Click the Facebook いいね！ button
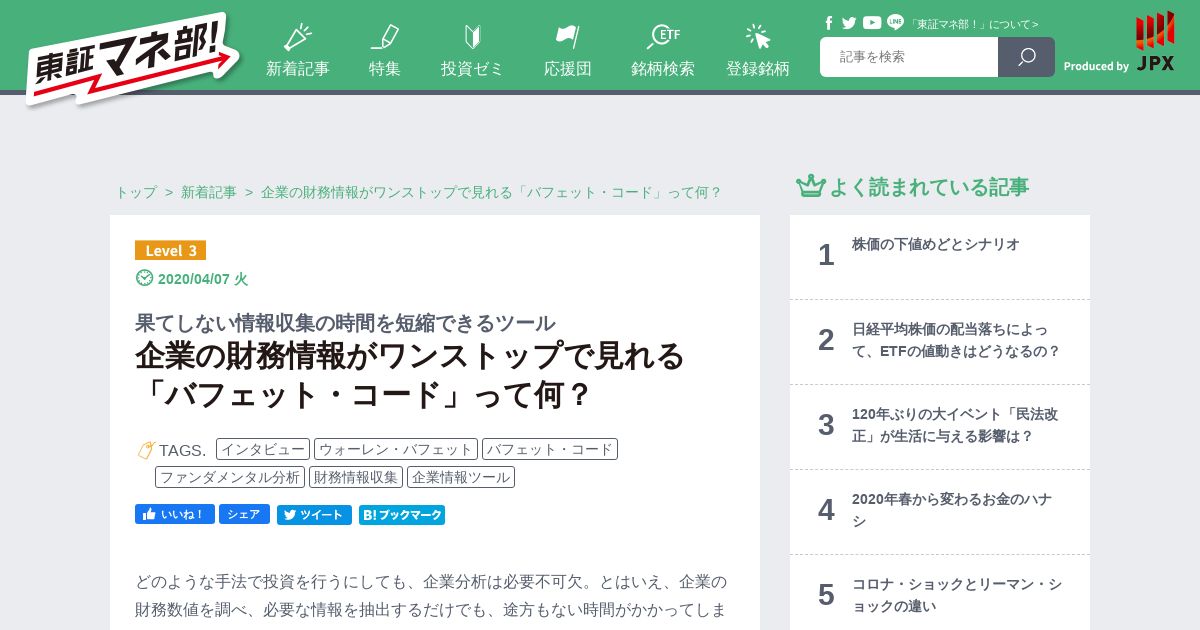 175,514
